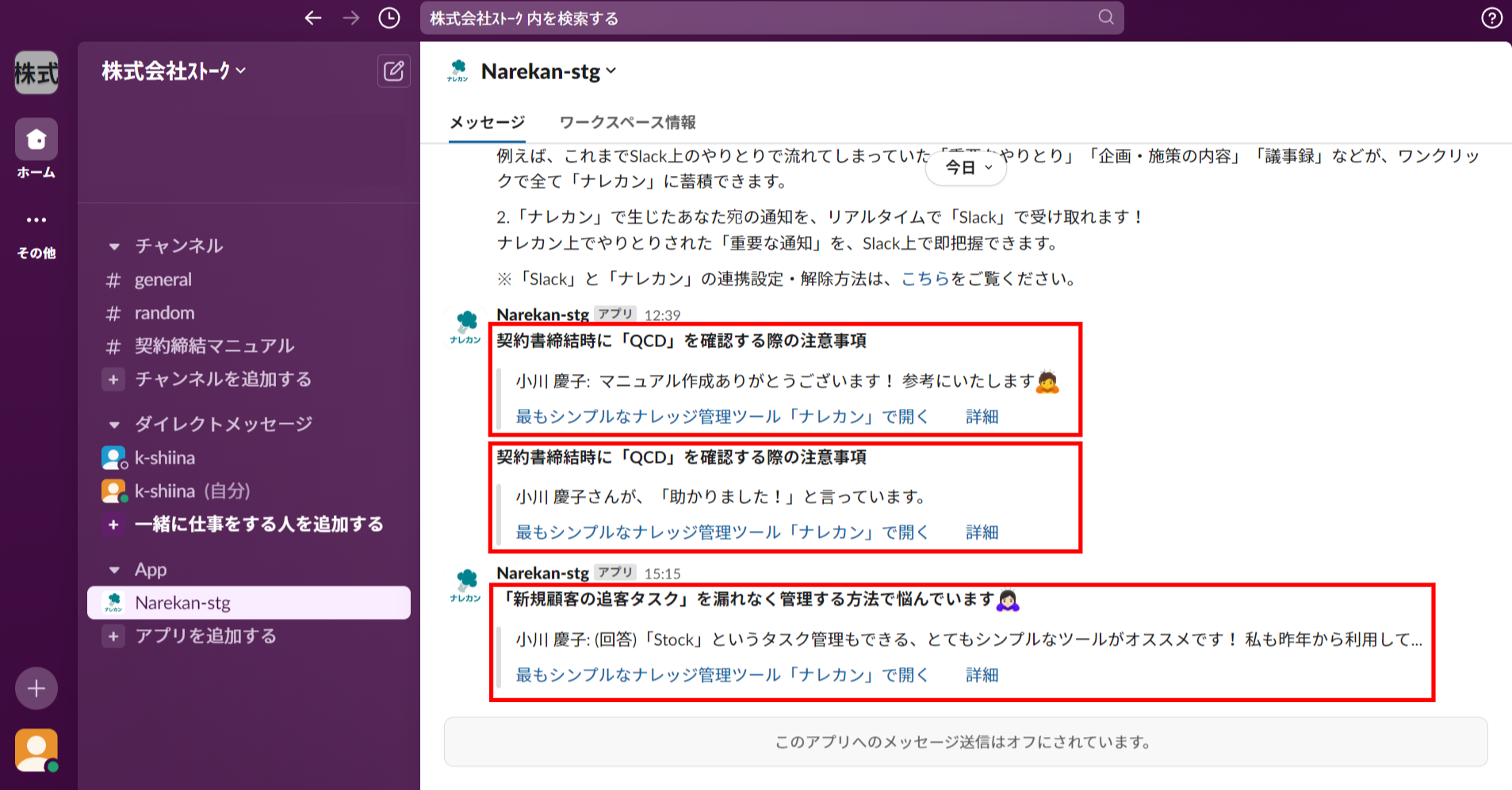
Task: Open the その他 more icon
Action: tap(36, 219)
